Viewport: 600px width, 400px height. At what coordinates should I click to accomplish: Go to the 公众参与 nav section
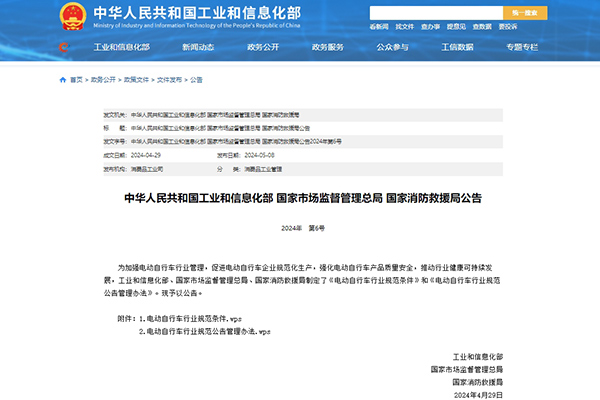click(392, 47)
